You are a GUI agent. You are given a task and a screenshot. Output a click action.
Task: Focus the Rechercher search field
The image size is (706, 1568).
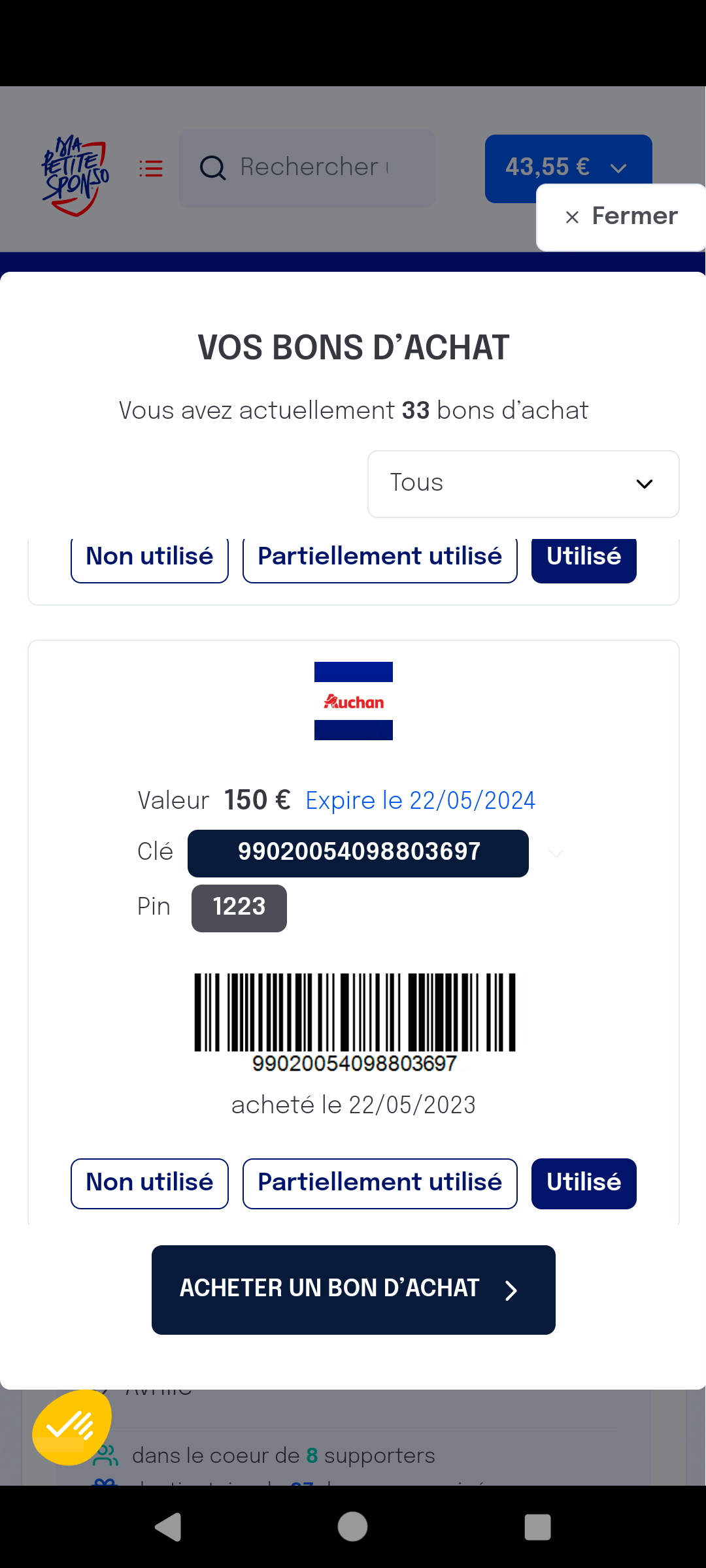click(x=307, y=168)
